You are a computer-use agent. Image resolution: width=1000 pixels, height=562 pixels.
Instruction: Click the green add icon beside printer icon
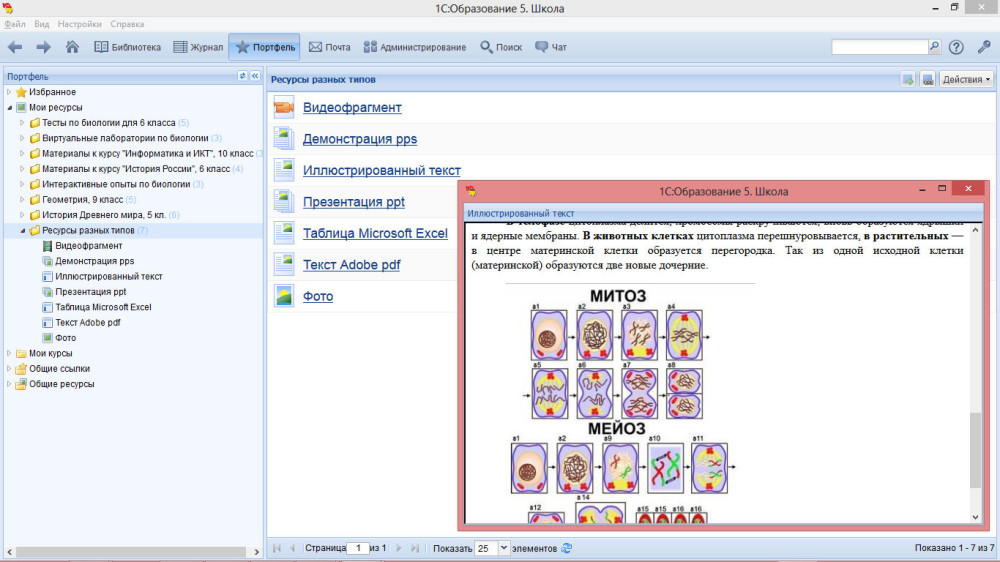pyautogui.click(x=908, y=80)
